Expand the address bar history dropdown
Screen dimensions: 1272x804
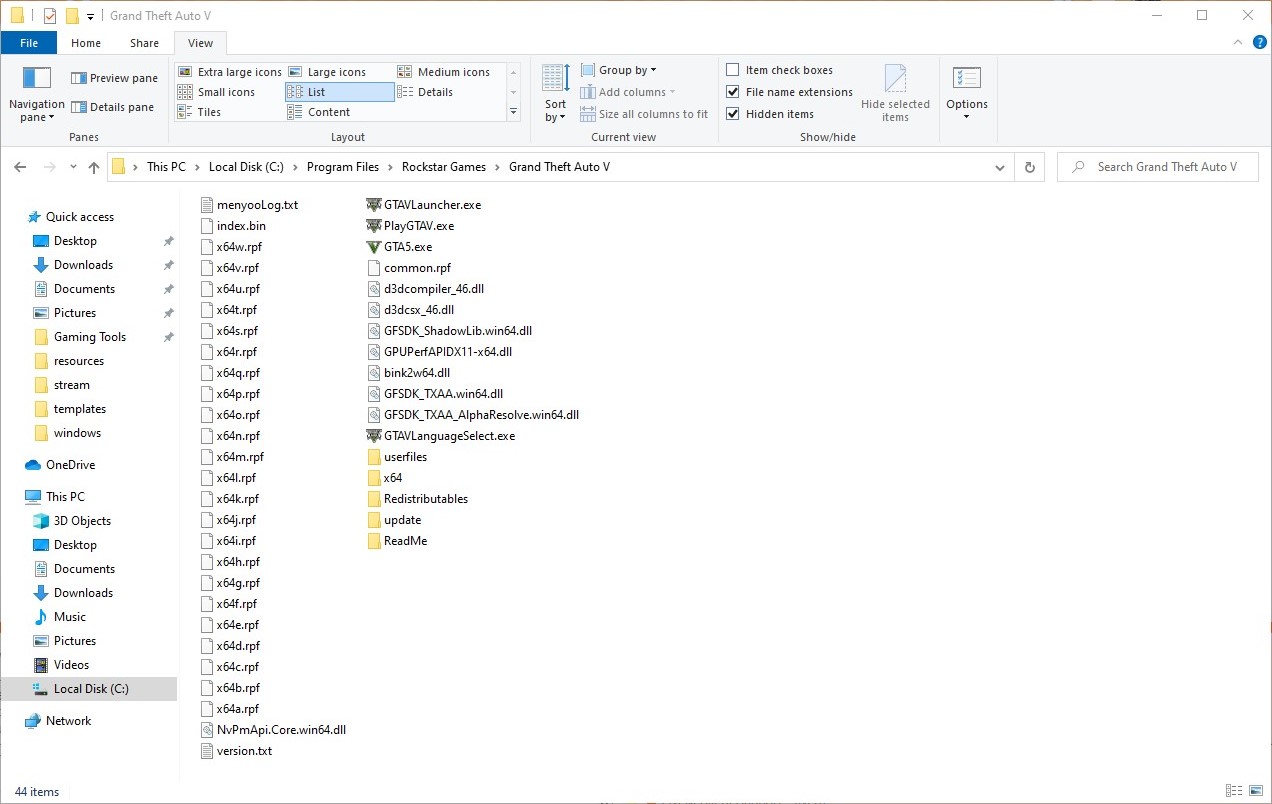(x=1001, y=167)
